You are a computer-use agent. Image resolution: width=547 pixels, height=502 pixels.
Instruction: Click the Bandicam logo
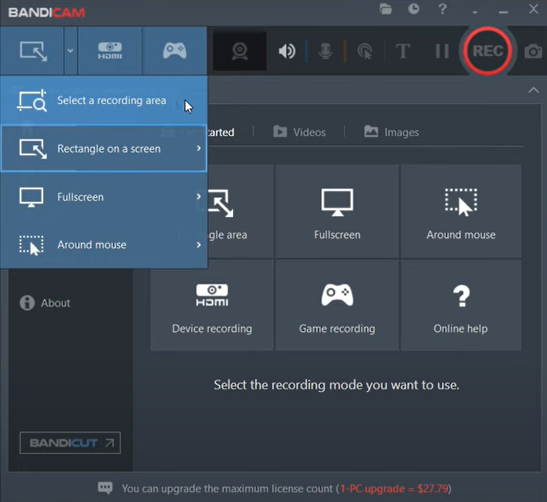point(46,13)
